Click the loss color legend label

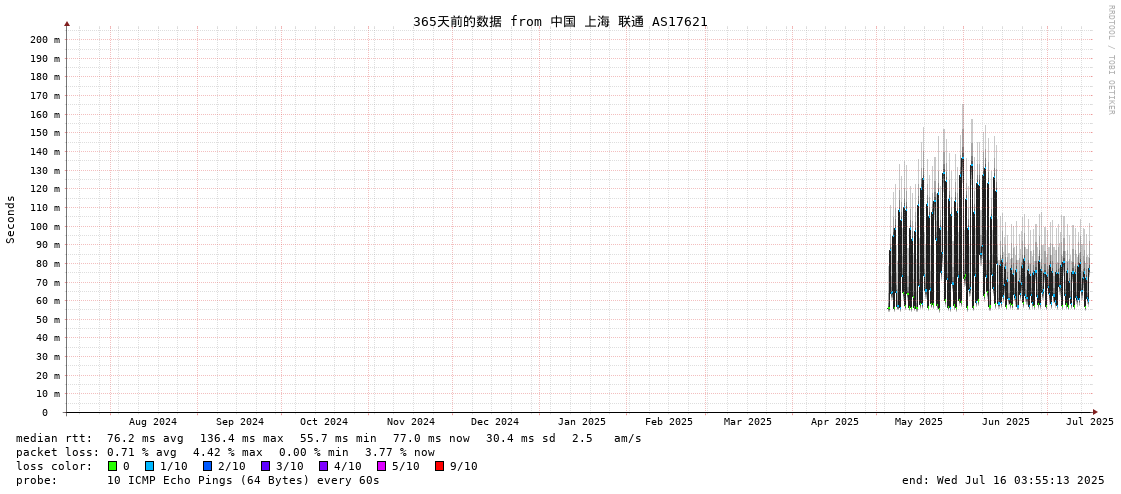[54, 466]
